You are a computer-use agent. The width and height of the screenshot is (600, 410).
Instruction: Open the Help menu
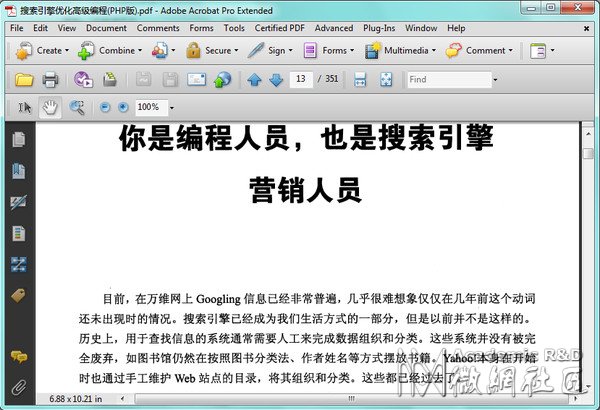456,28
